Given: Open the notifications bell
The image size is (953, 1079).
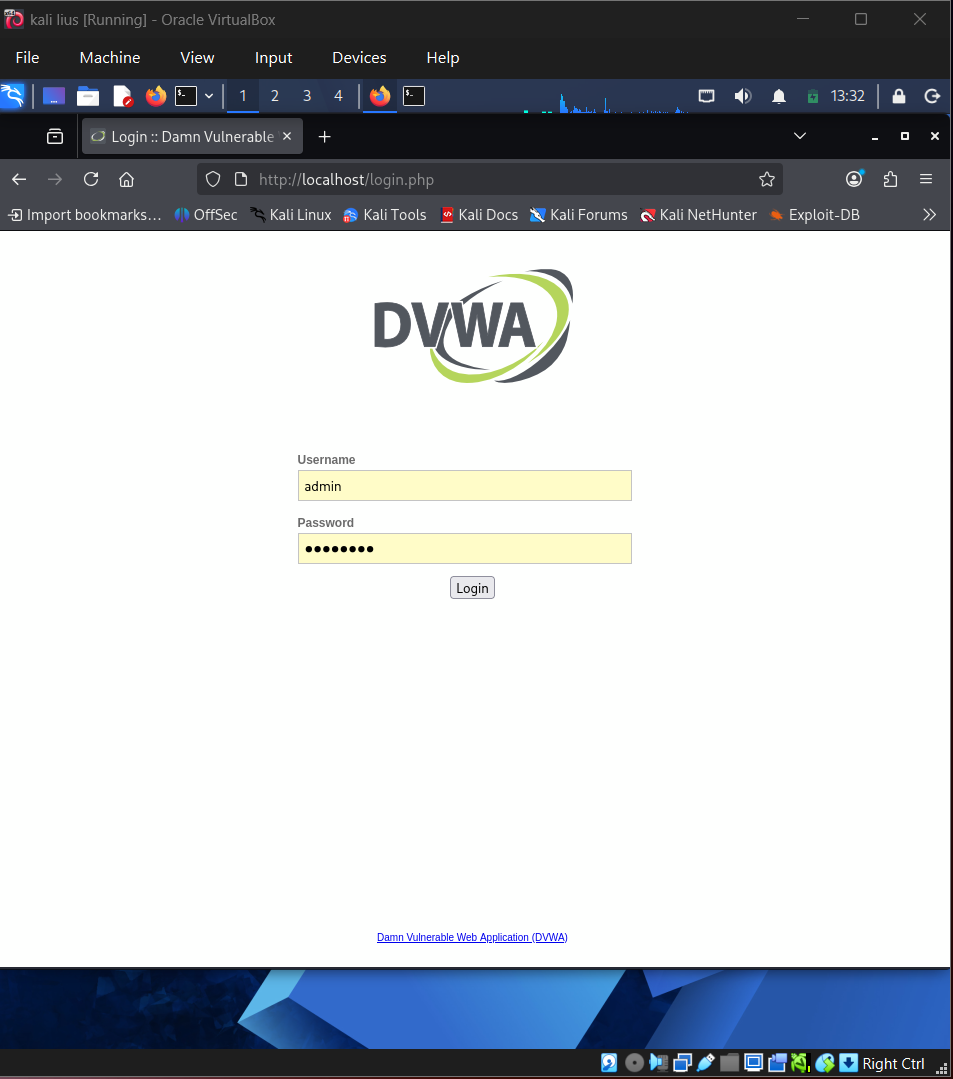Looking at the screenshot, I should (x=778, y=96).
